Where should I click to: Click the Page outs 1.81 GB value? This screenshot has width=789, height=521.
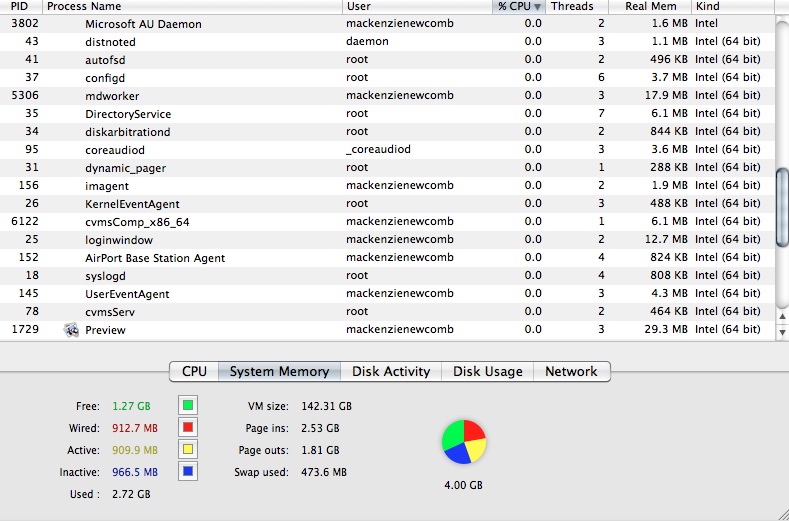[x=321, y=451]
